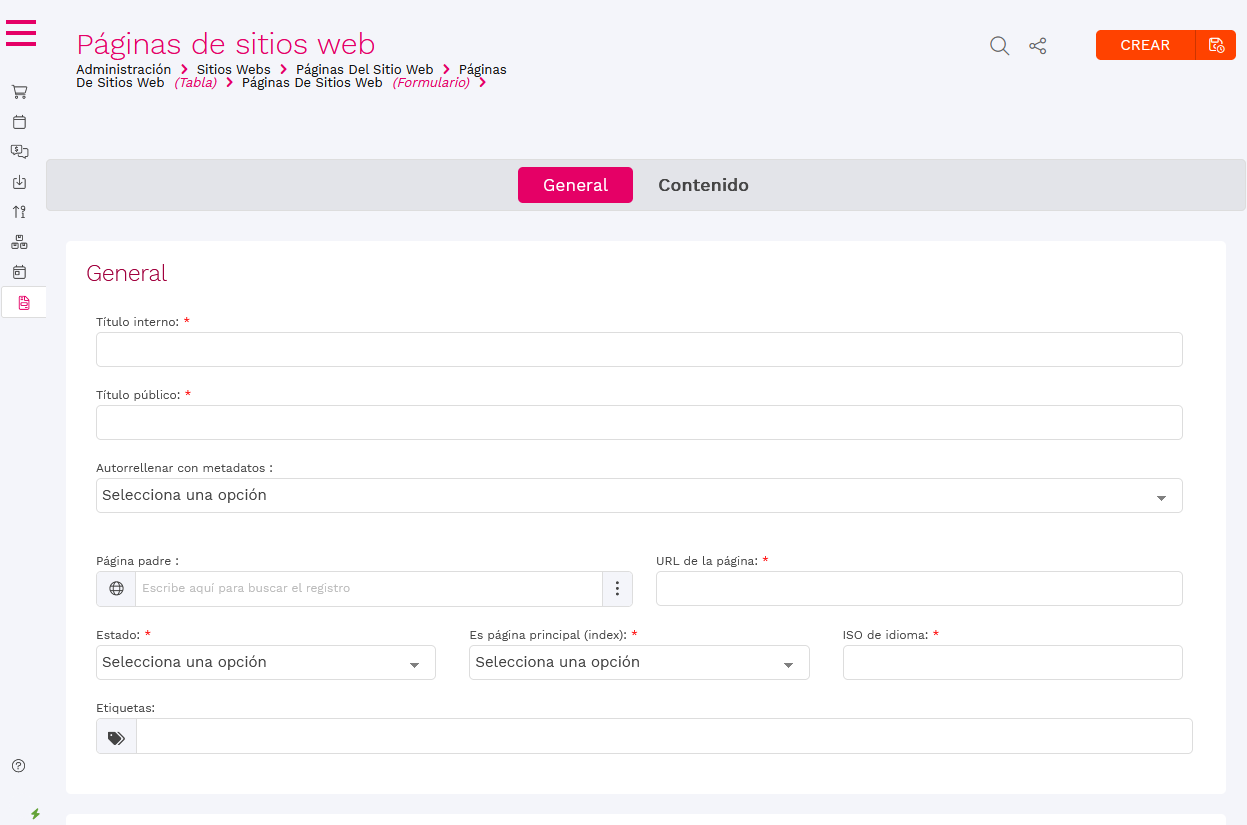The height and width of the screenshot is (825, 1247).
Task: Click the shopping cart sidebar icon
Action: point(19,92)
